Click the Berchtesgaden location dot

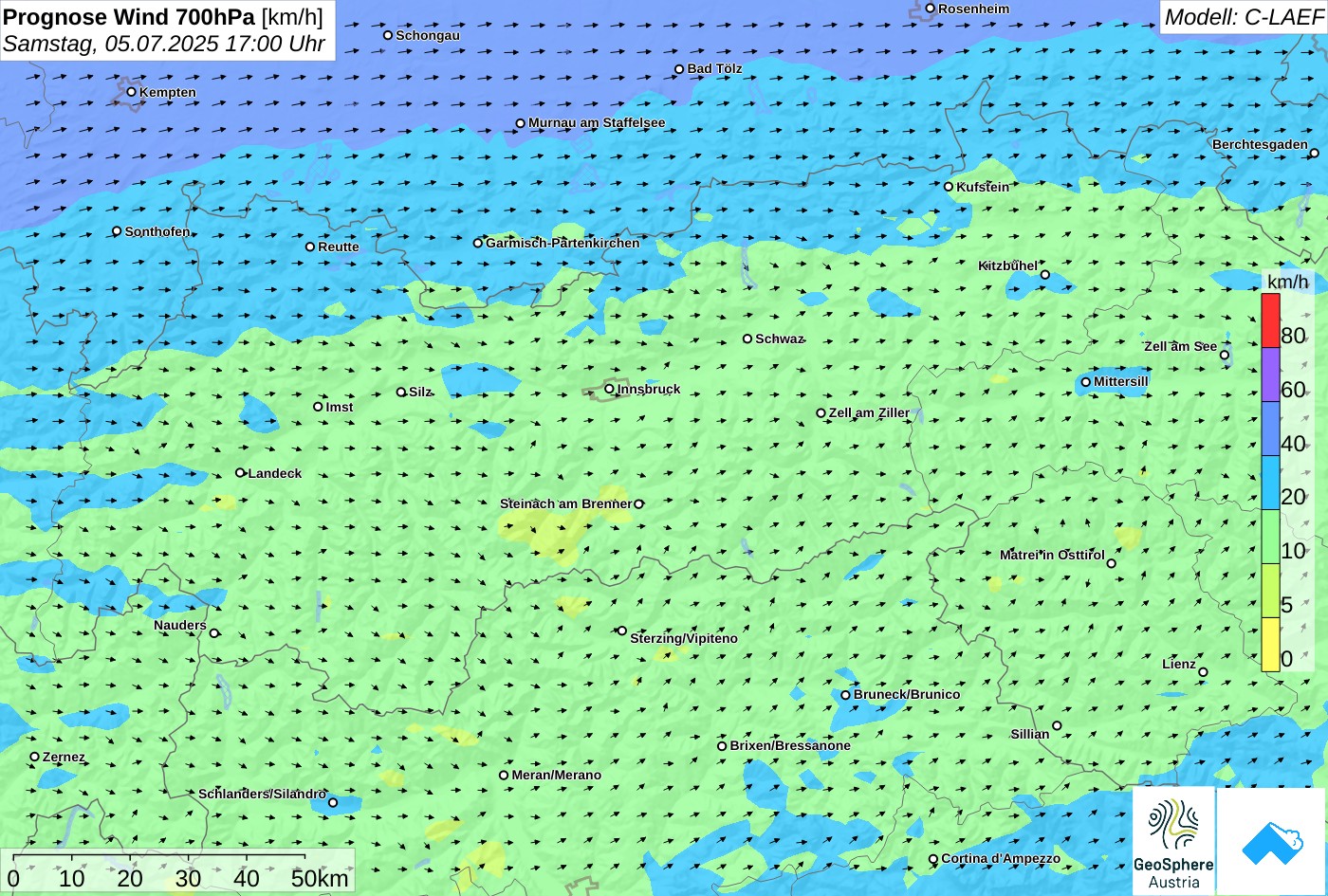pyautogui.click(x=1315, y=153)
